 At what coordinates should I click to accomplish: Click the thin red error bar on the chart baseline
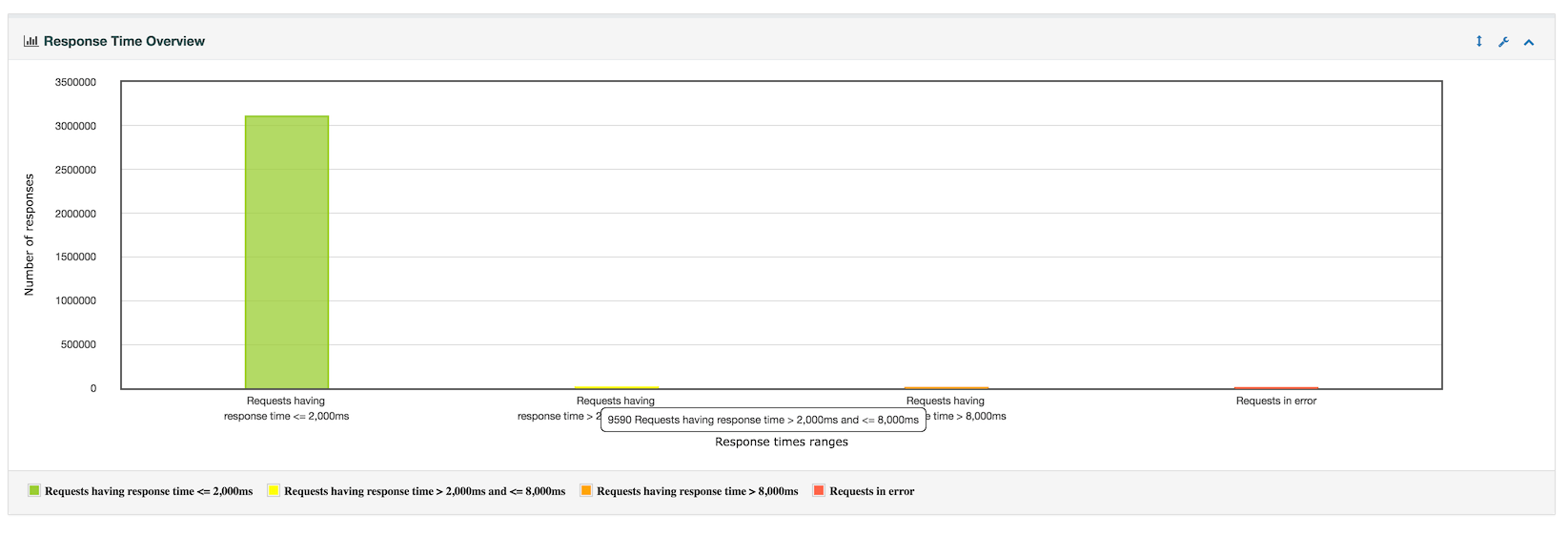point(1276,387)
